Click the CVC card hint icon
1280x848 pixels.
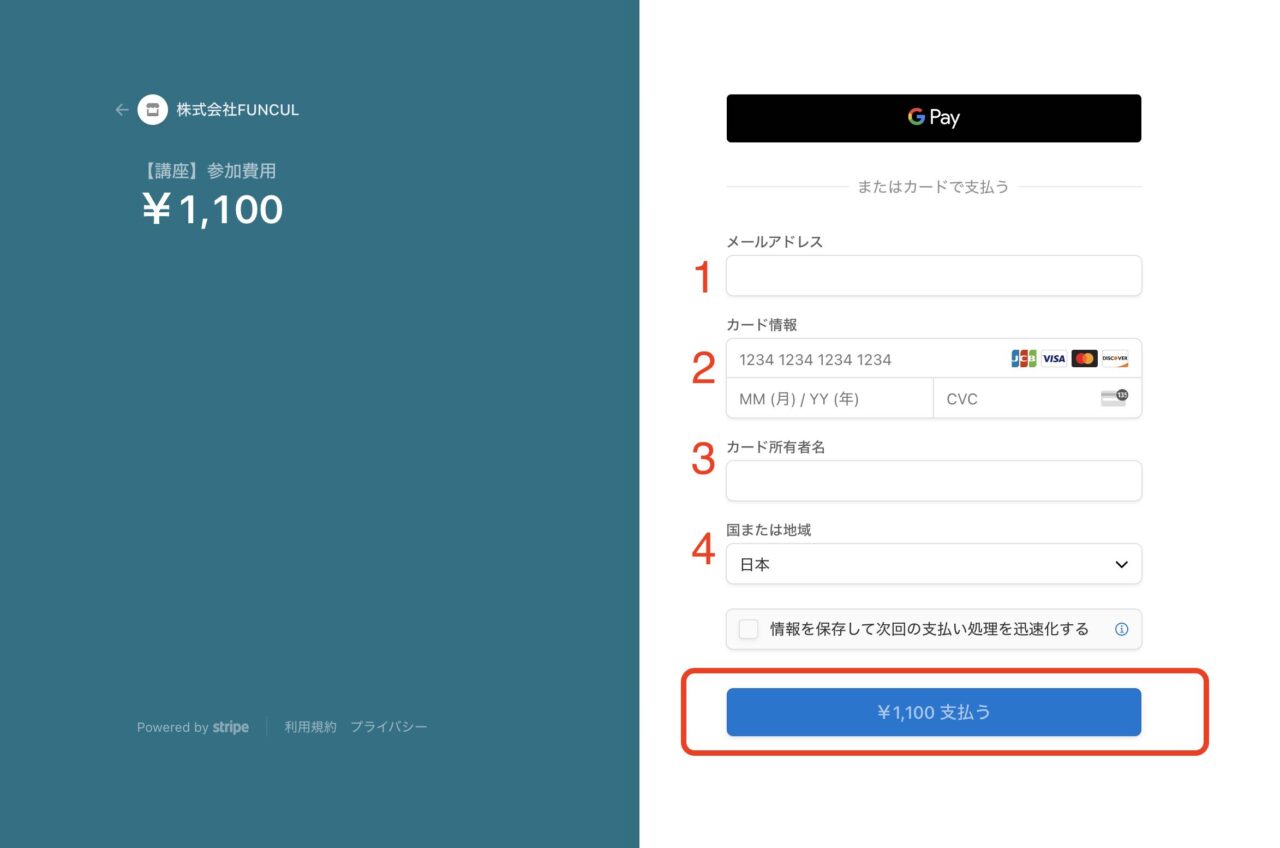point(1114,398)
